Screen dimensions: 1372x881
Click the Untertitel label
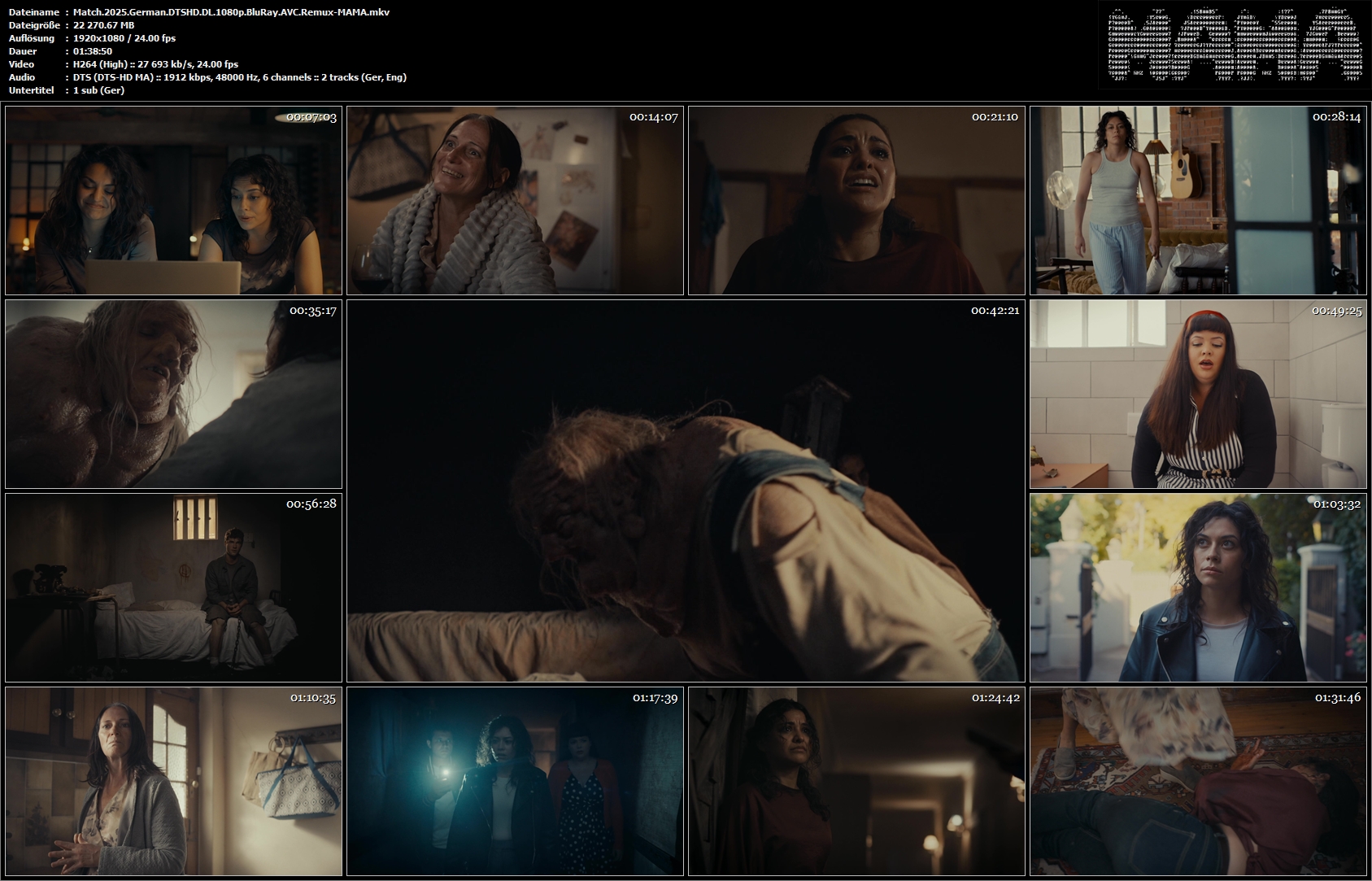click(x=31, y=90)
